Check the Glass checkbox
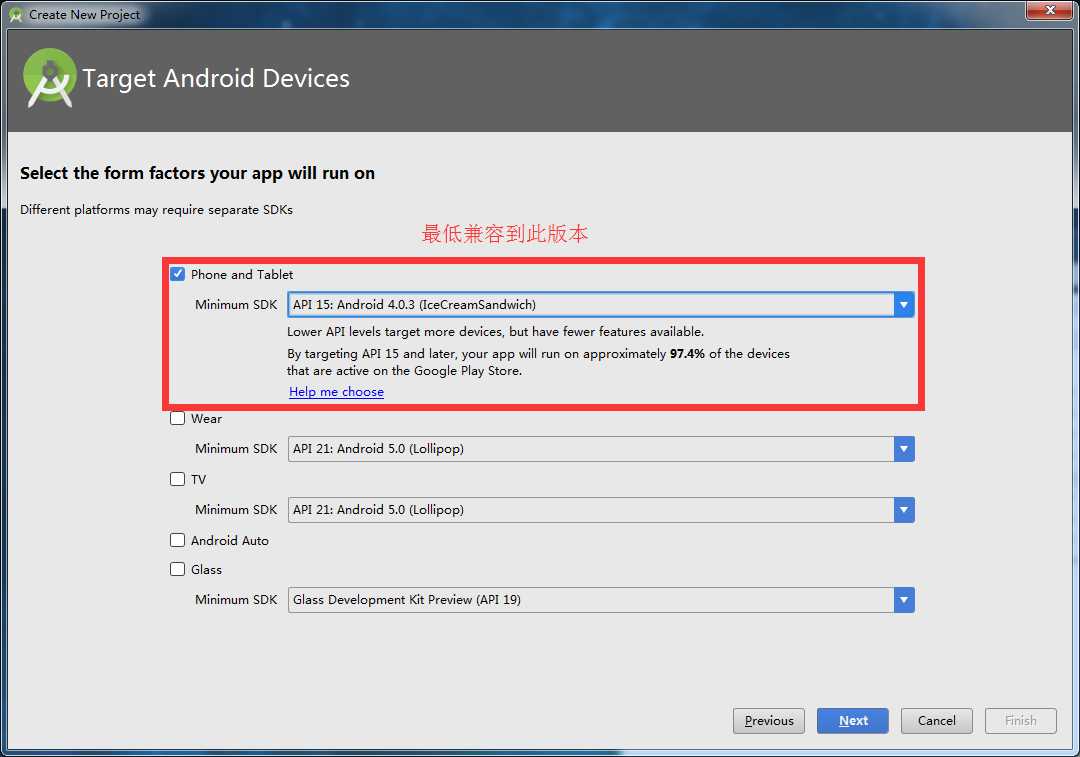This screenshot has width=1080, height=757. (178, 569)
